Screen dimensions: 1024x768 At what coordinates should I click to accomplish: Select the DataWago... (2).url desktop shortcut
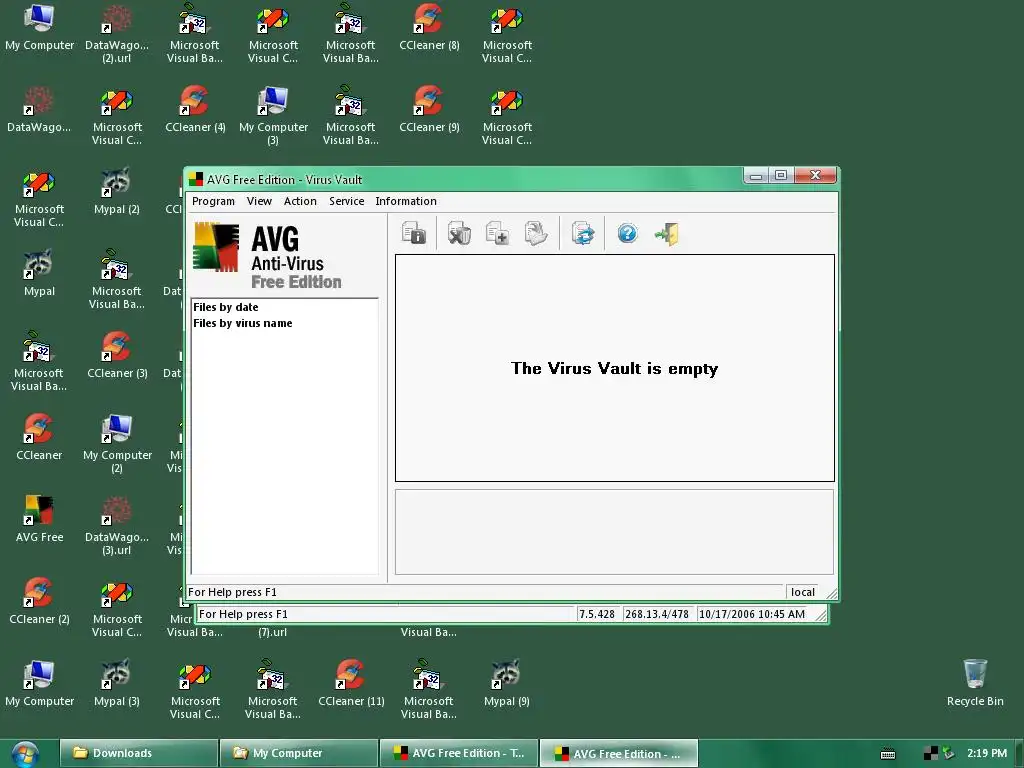117,34
